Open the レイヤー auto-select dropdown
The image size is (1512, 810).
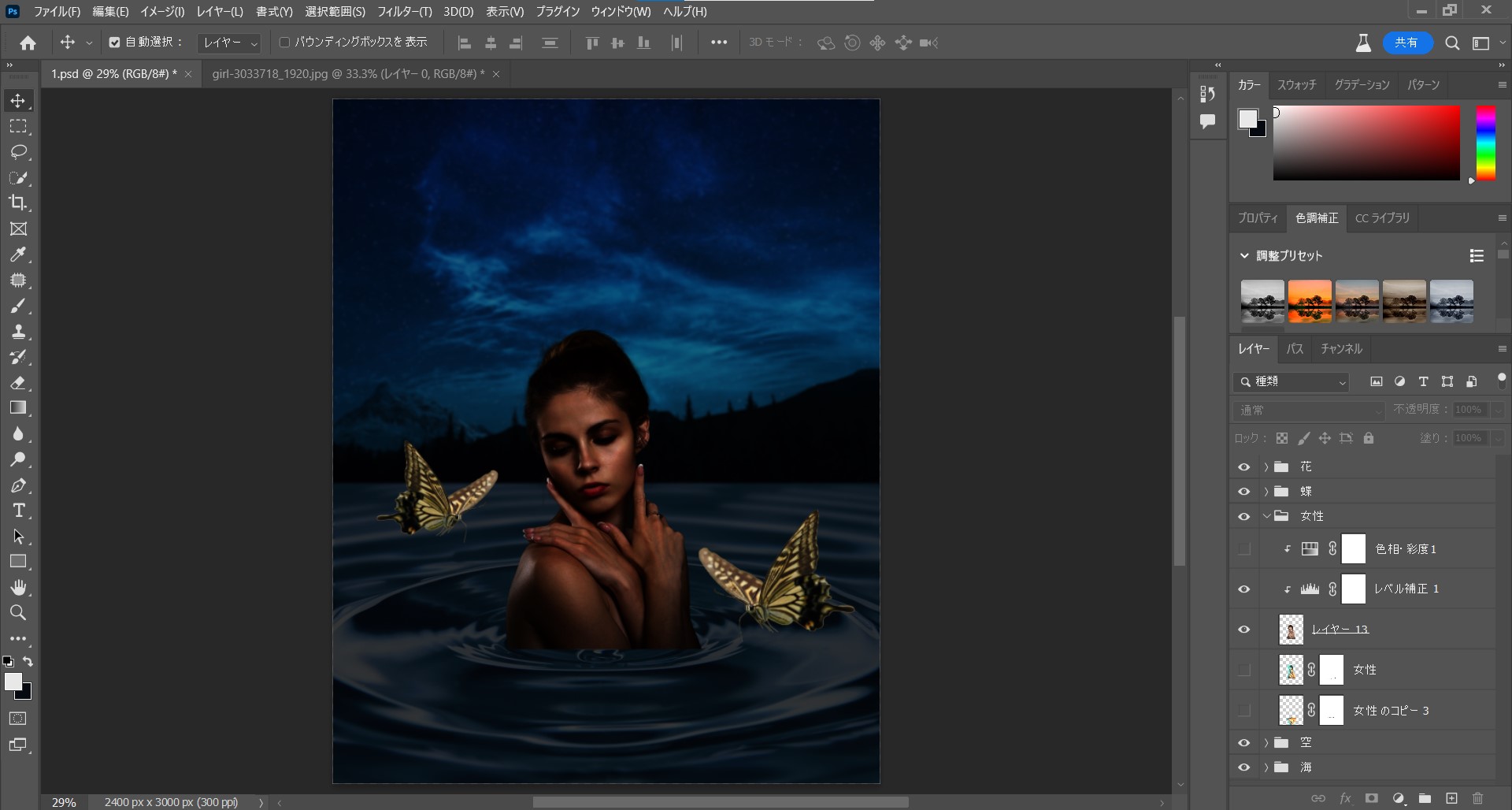(x=229, y=43)
